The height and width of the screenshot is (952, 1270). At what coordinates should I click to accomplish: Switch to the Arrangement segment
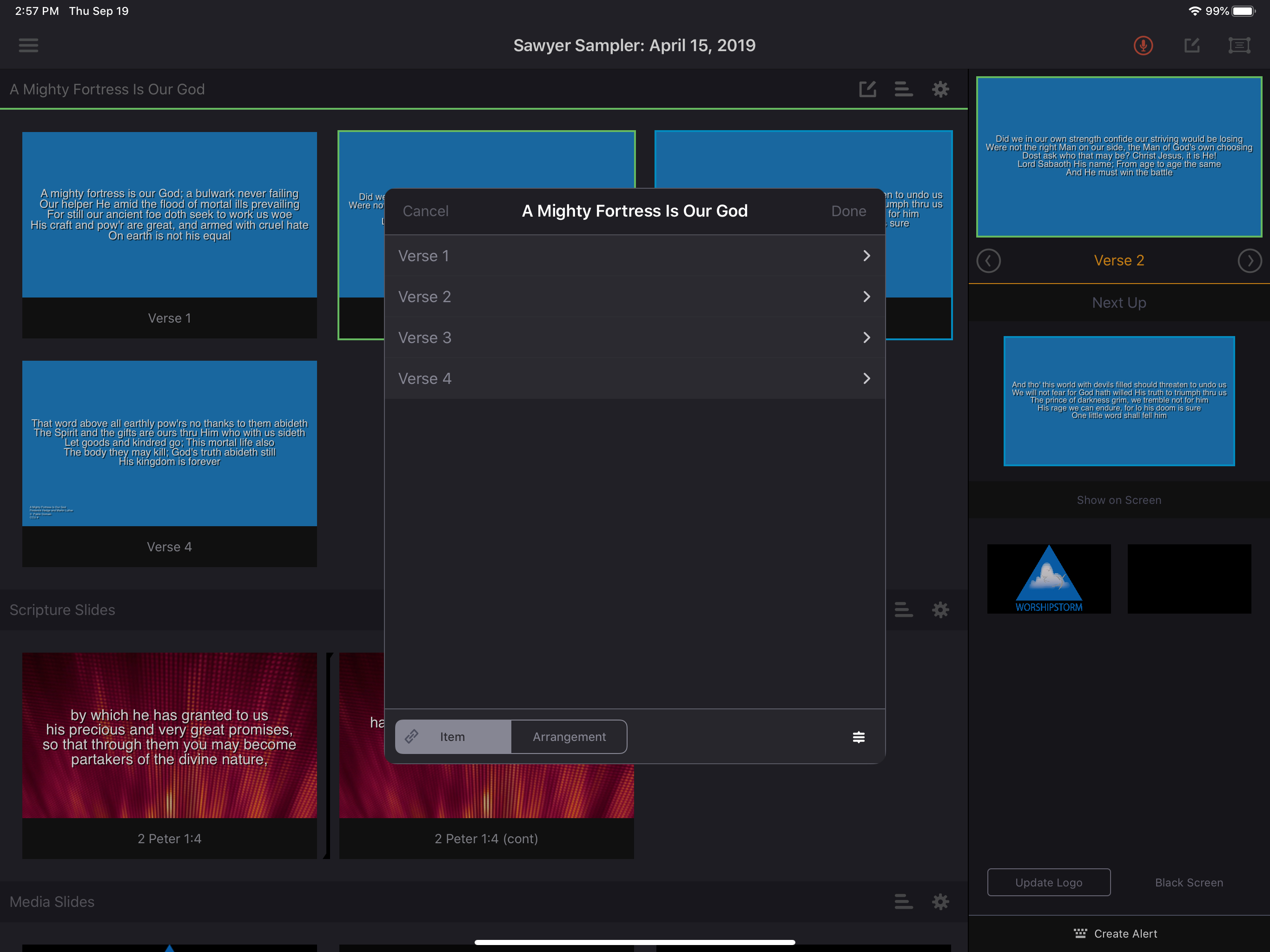tap(569, 737)
